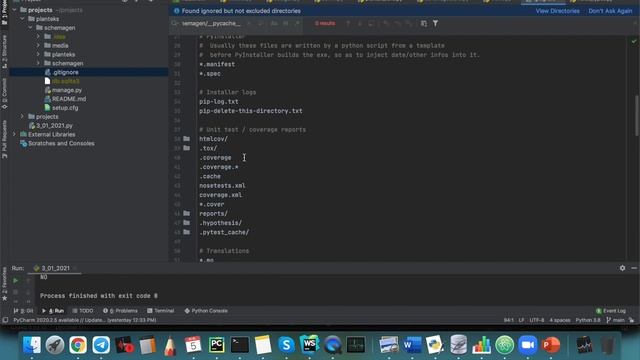Open the 3_01_2021.py file
Image resolution: width=640 pixels, height=360 pixels.
[x=54, y=126]
